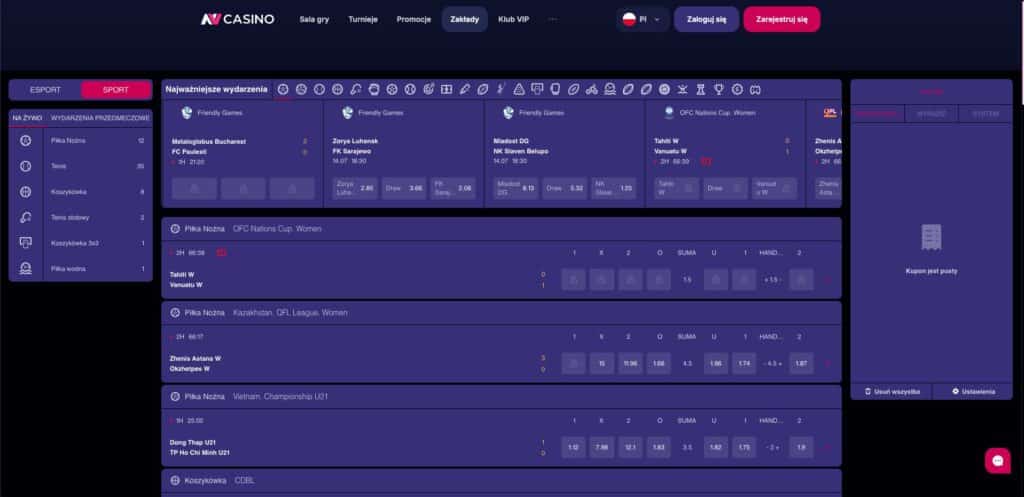Bet on Draw at 5.32 for Mladost DG match
The width and height of the screenshot is (1024, 497).
[565, 188]
